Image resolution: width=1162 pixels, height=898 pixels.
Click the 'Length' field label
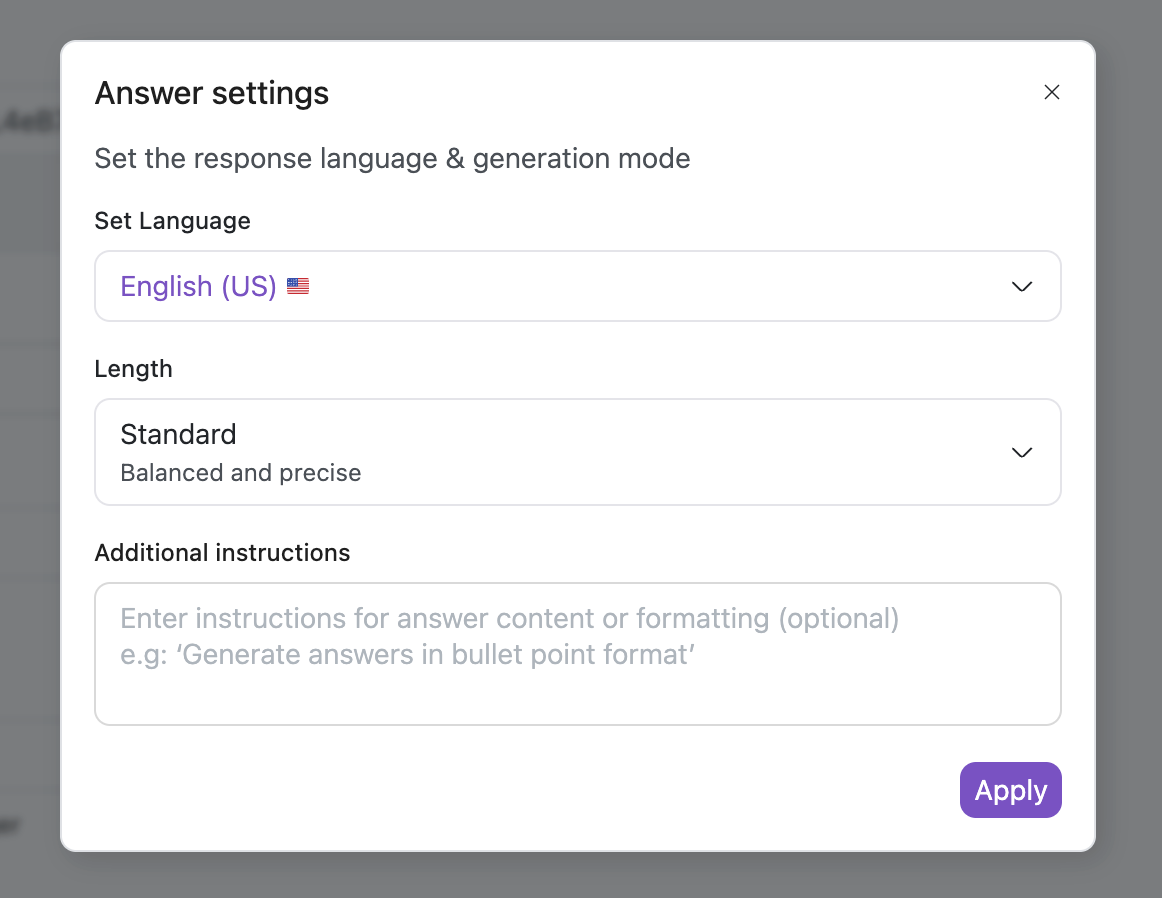click(x=133, y=369)
